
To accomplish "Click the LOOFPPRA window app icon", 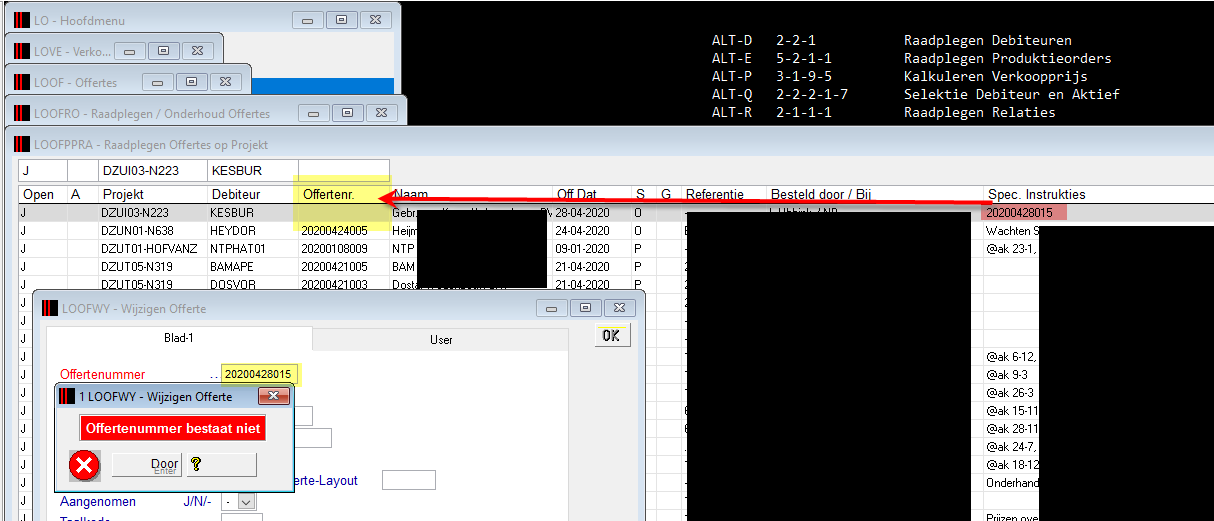I will coord(21,145).
